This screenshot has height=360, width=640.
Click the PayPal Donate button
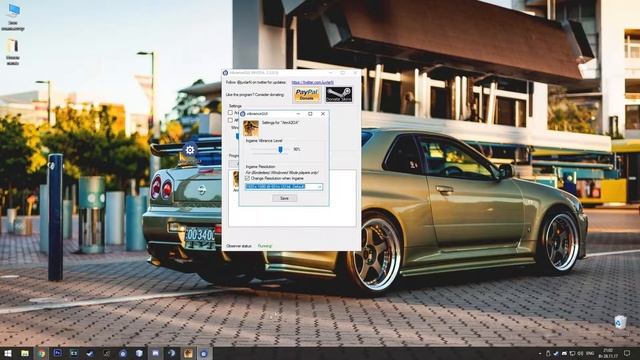(x=307, y=95)
